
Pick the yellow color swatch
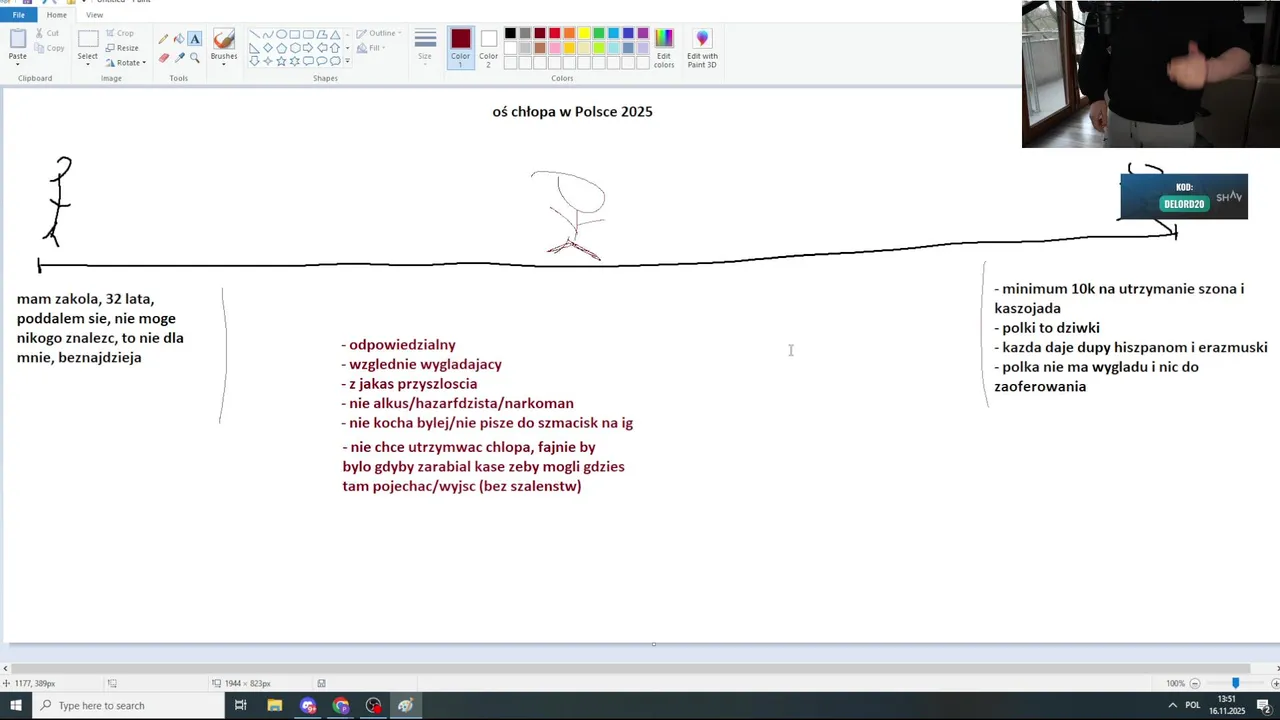[584, 33]
